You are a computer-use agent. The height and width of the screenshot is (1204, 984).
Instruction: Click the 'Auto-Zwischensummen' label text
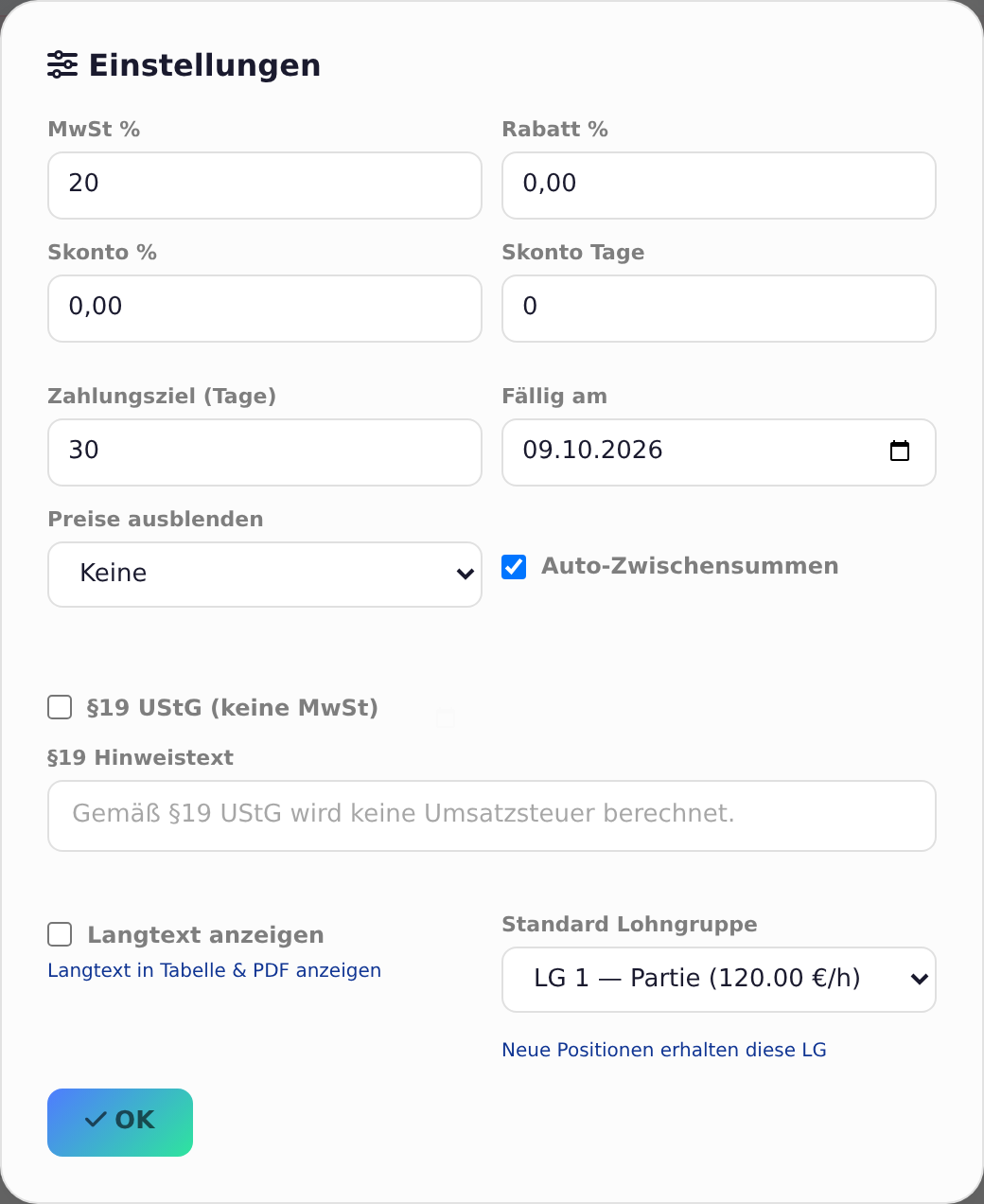[690, 566]
